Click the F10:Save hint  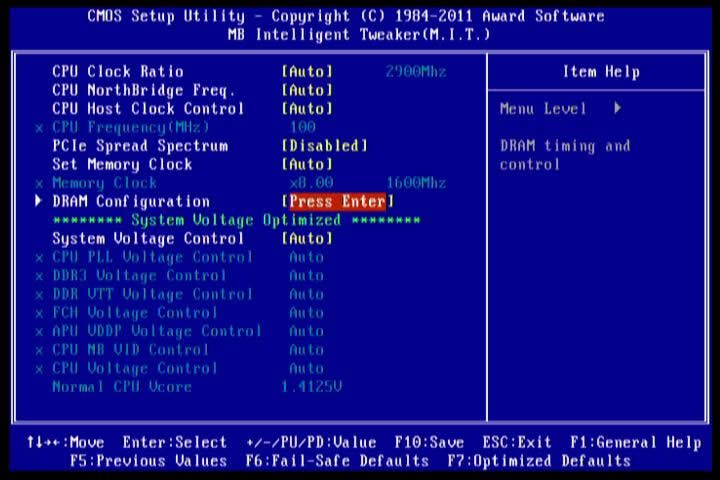[x=429, y=443]
